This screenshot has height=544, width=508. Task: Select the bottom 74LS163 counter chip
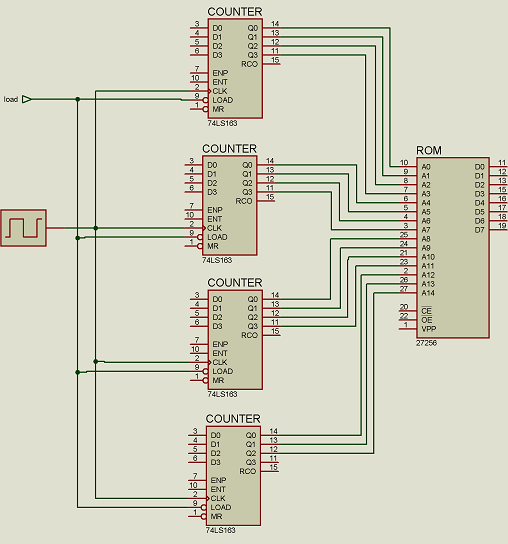233,476
